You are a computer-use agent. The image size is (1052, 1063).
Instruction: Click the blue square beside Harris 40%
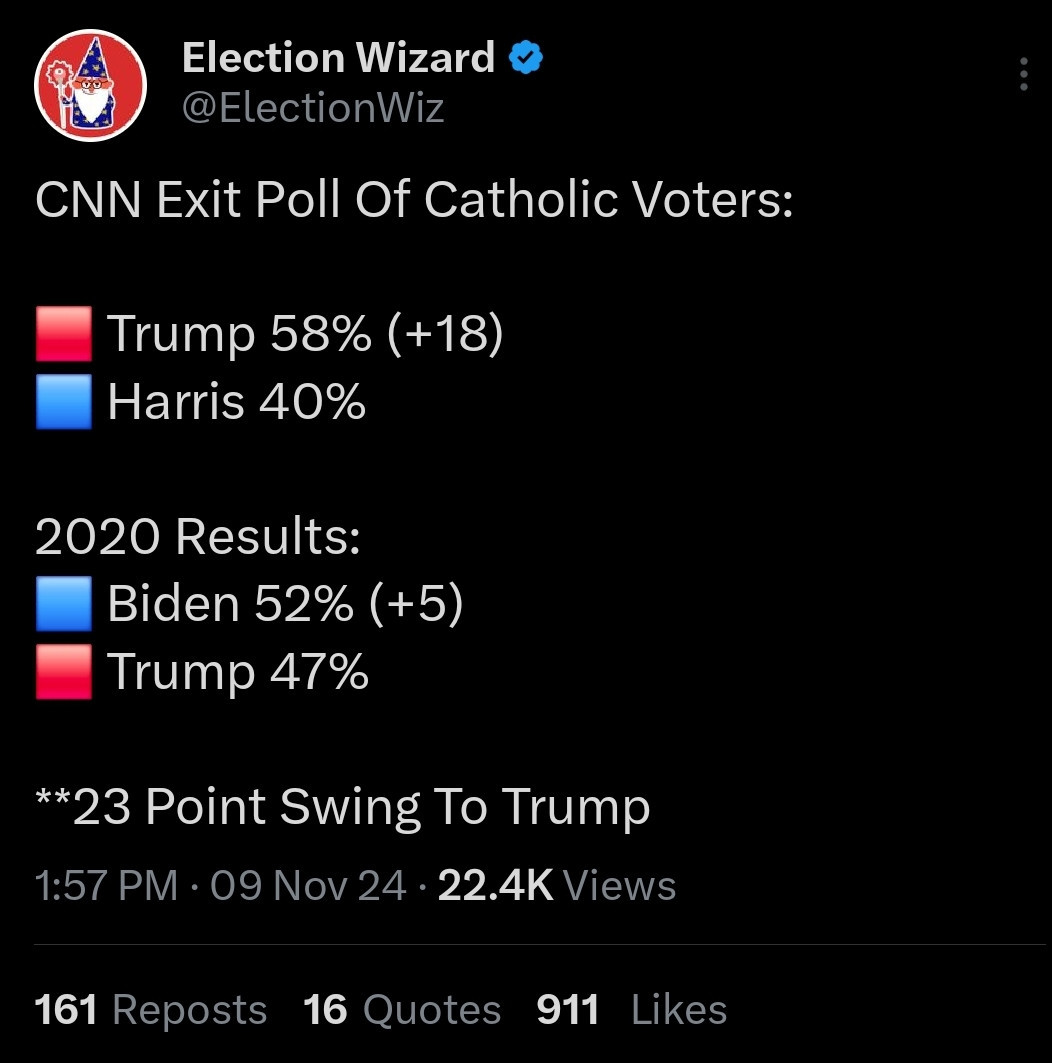[x=64, y=401]
